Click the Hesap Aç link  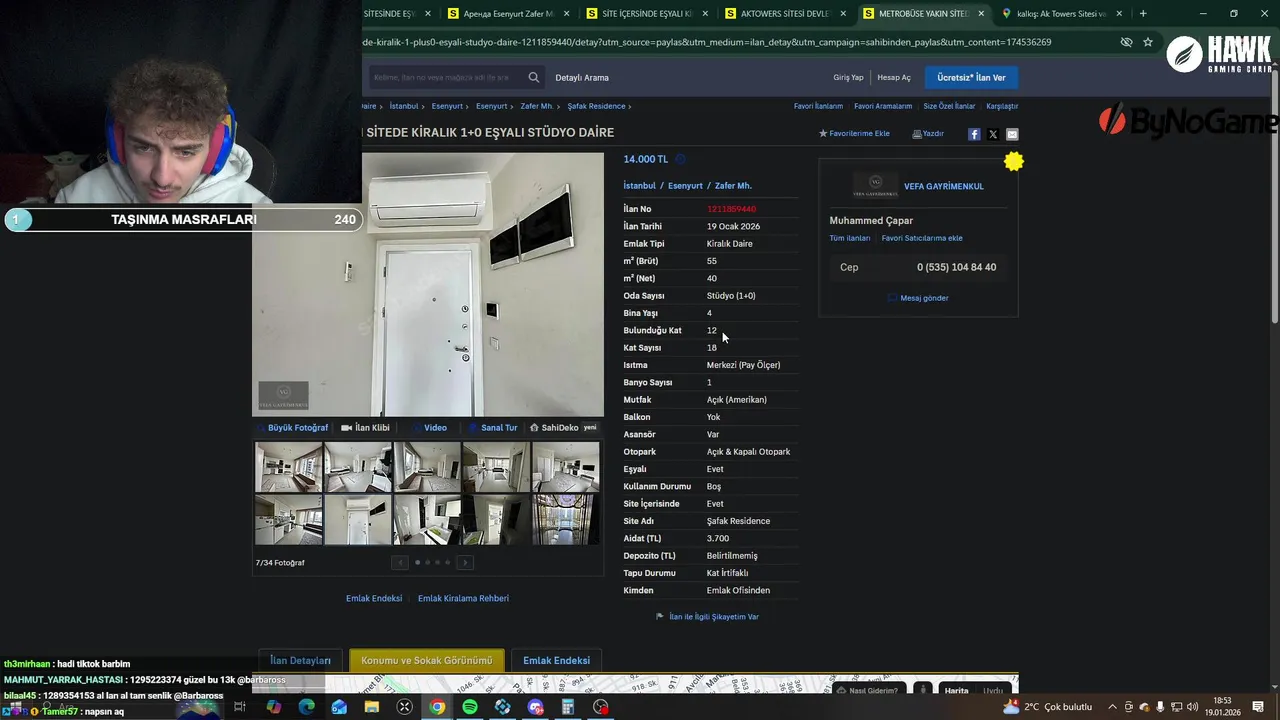coord(894,78)
